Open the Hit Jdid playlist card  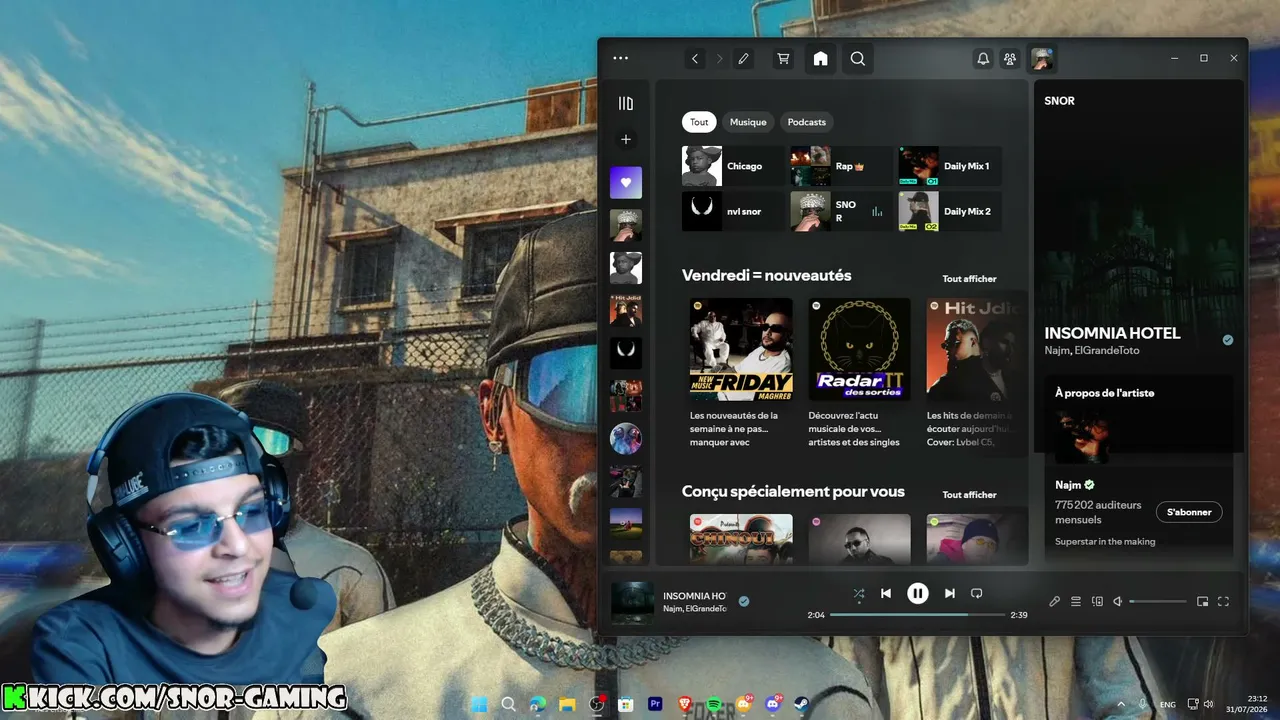[x=973, y=374]
